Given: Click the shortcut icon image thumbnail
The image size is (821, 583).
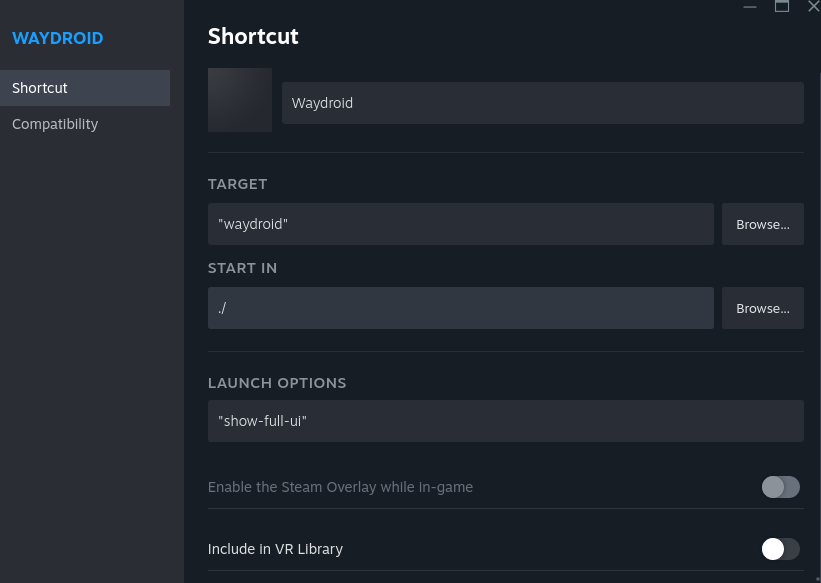Looking at the screenshot, I should [240, 100].
